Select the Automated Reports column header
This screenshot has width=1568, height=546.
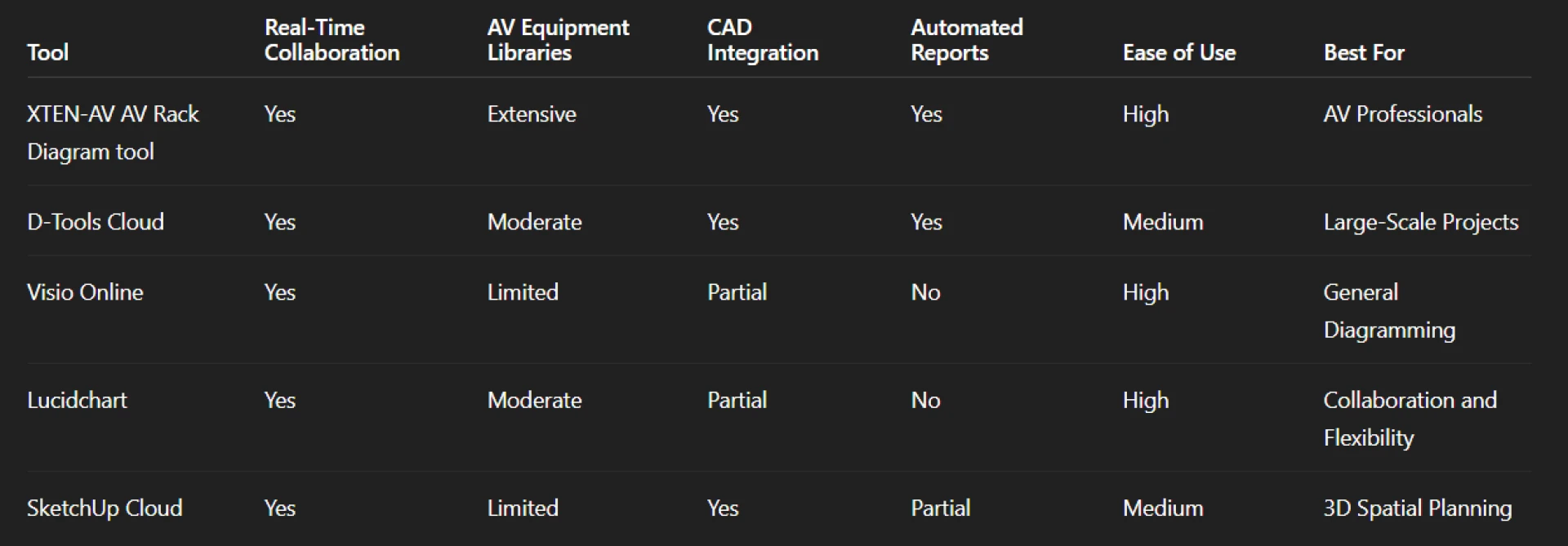[x=966, y=40]
